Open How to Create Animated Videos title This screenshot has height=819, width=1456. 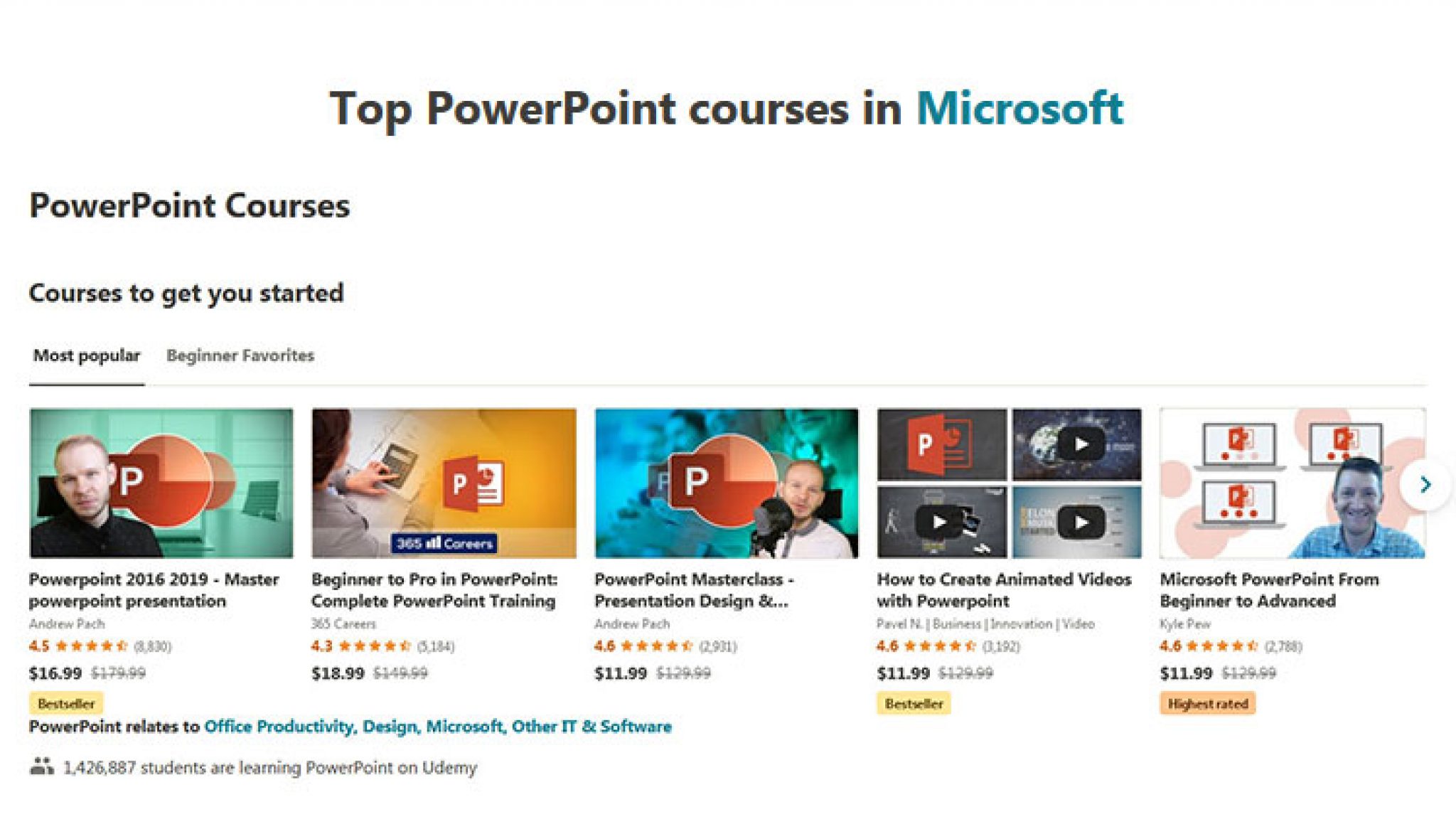pos(1003,590)
